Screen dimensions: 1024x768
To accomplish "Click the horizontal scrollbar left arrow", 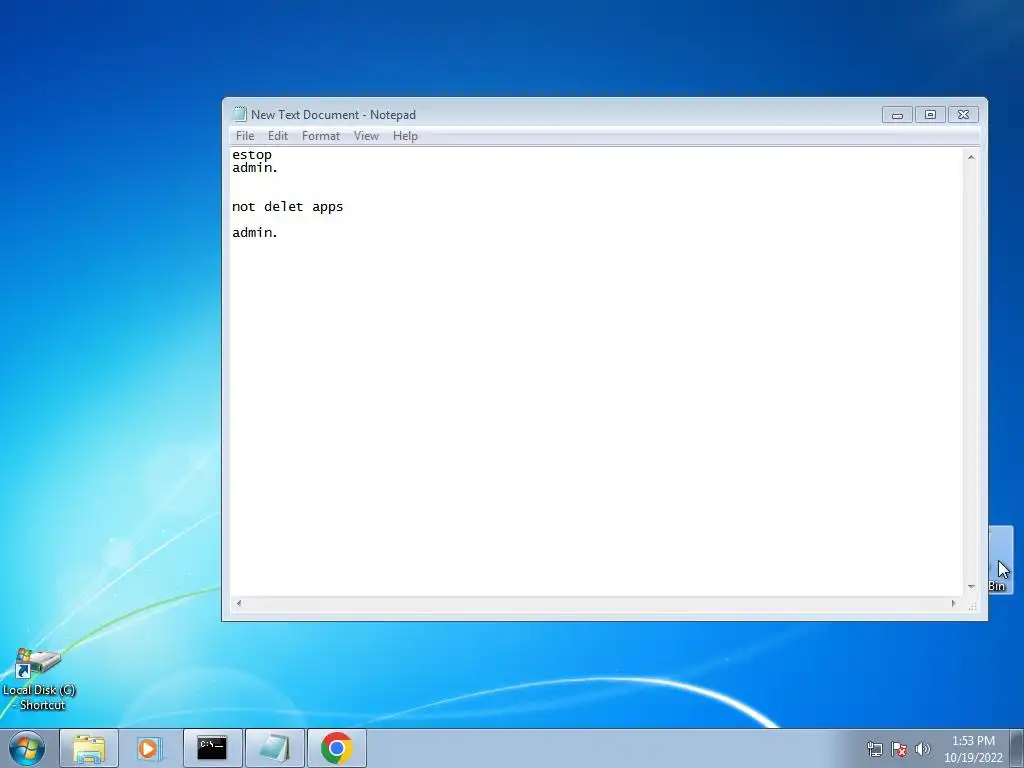I will pyautogui.click(x=239, y=603).
